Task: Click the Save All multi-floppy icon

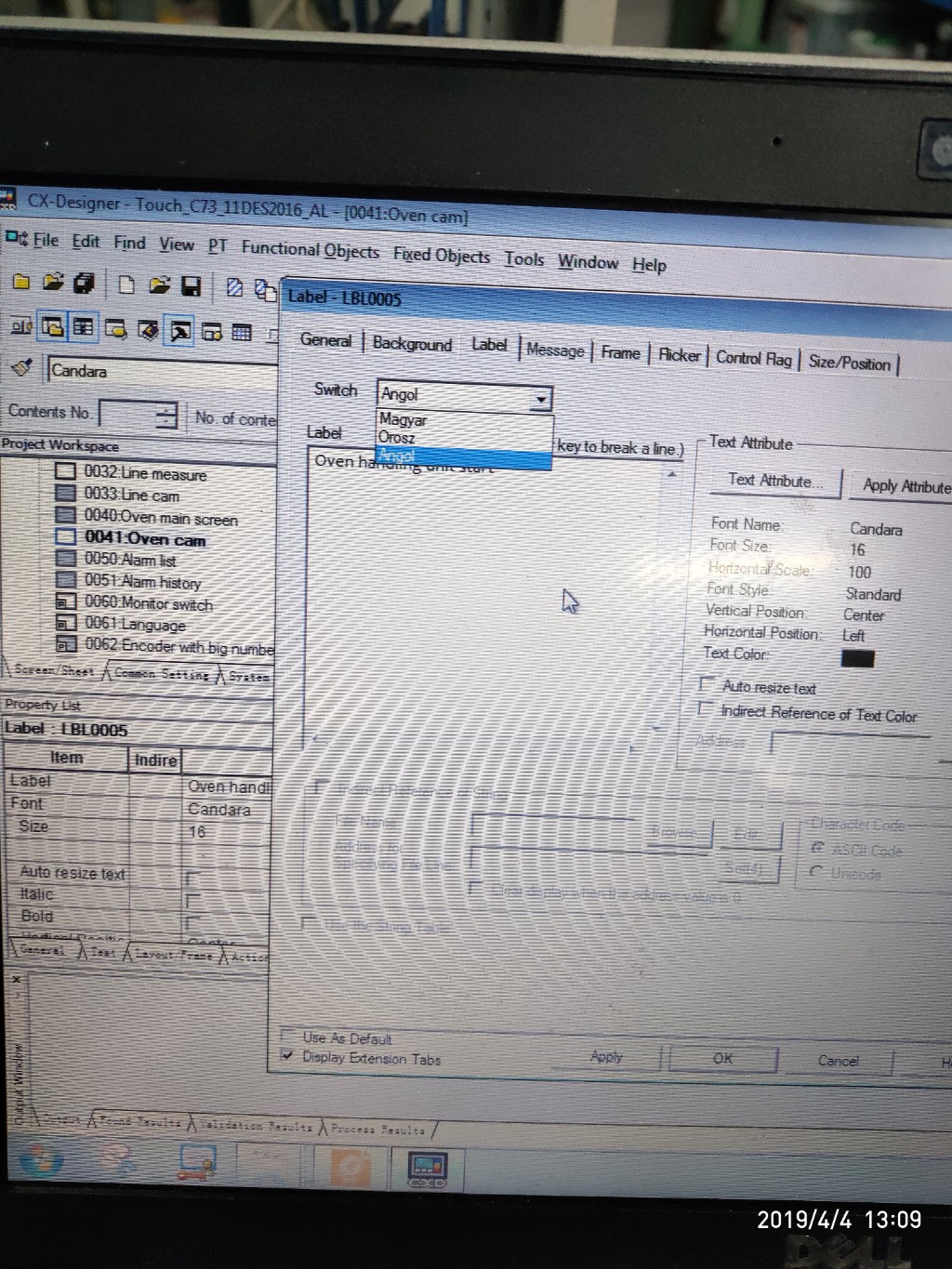Action: tap(85, 283)
